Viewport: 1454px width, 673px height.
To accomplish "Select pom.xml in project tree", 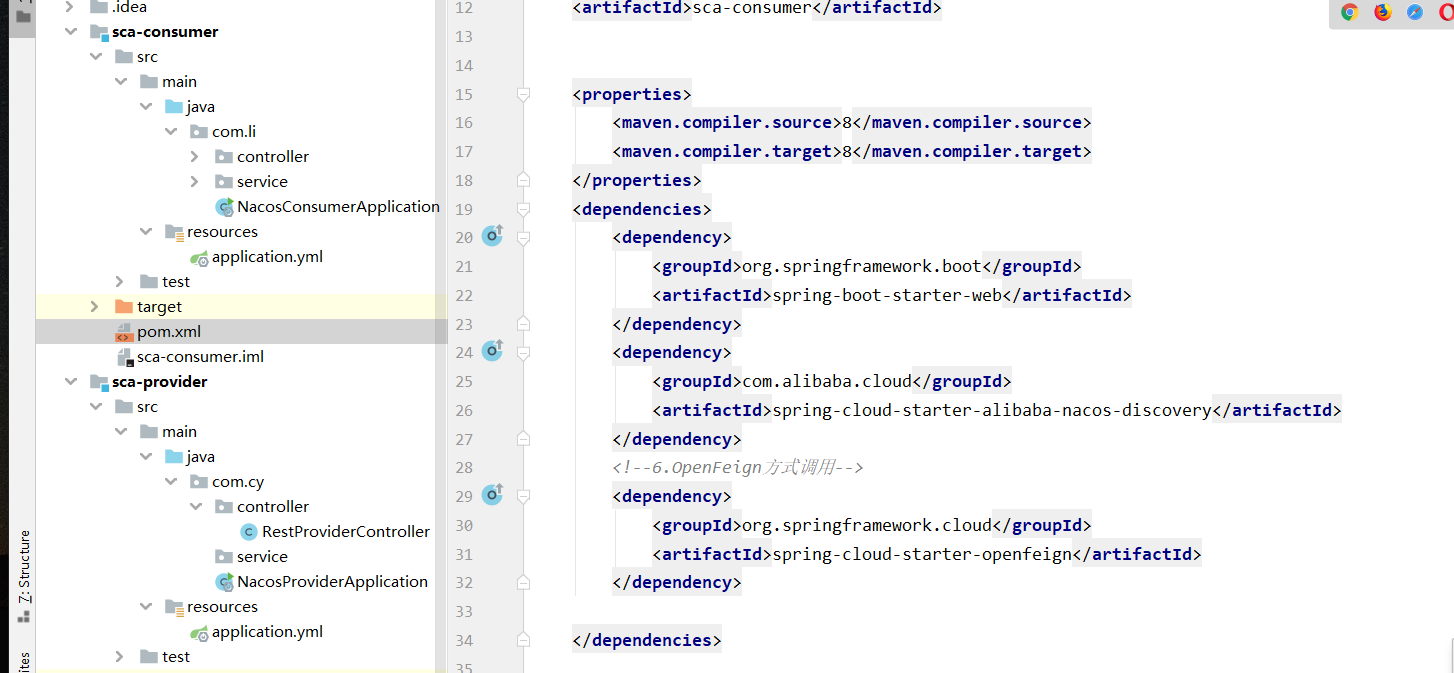I will (x=169, y=332).
